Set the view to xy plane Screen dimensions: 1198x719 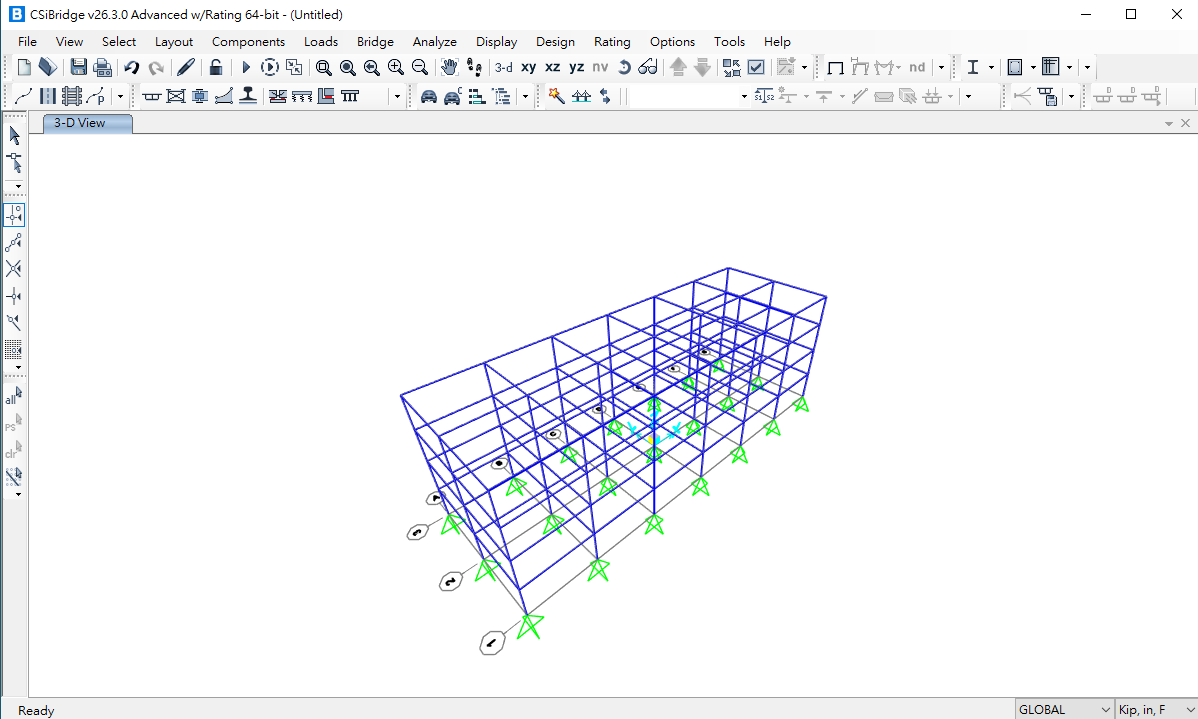[x=528, y=67]
